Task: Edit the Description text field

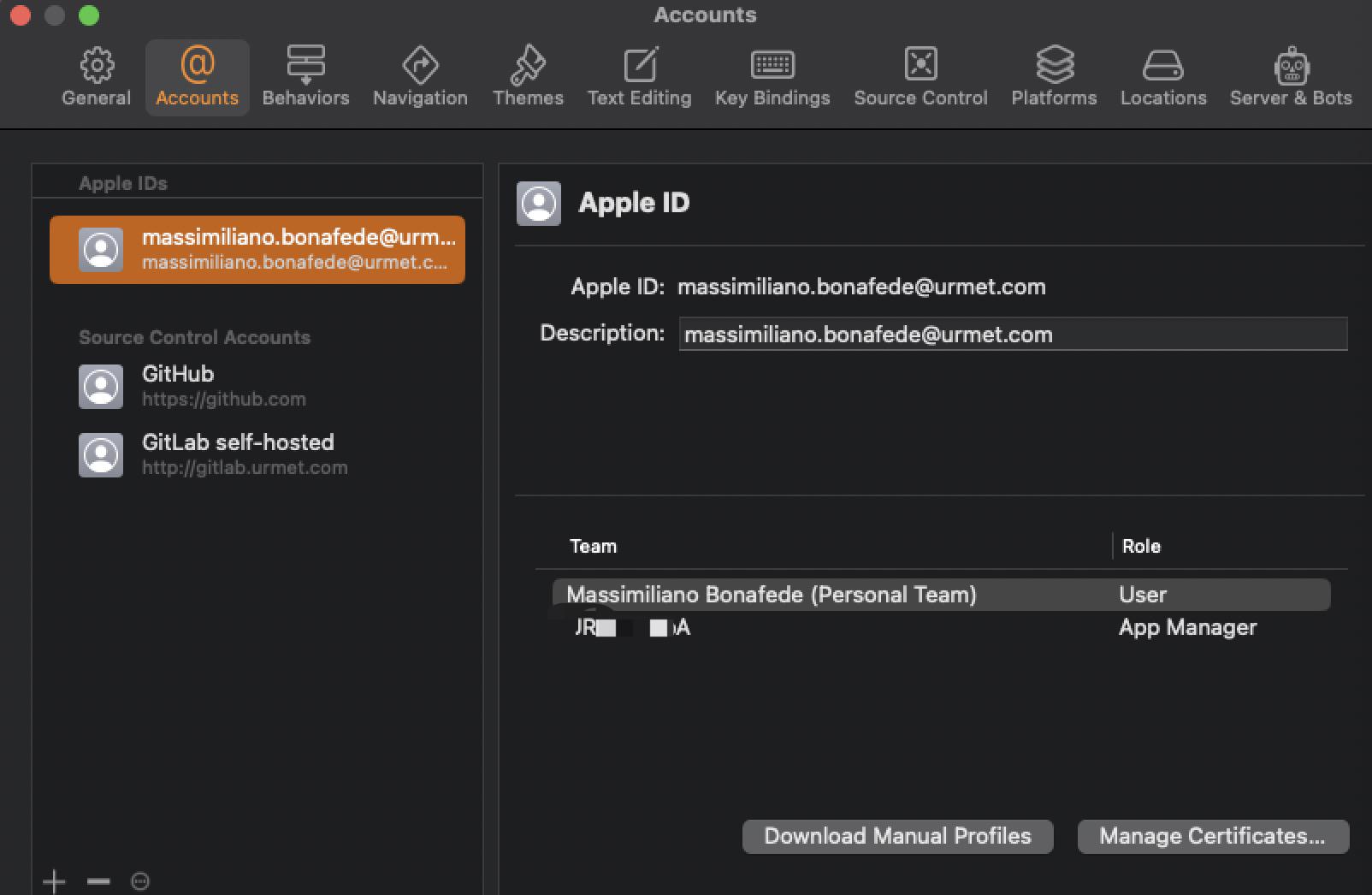Action: pos(1013,334)
